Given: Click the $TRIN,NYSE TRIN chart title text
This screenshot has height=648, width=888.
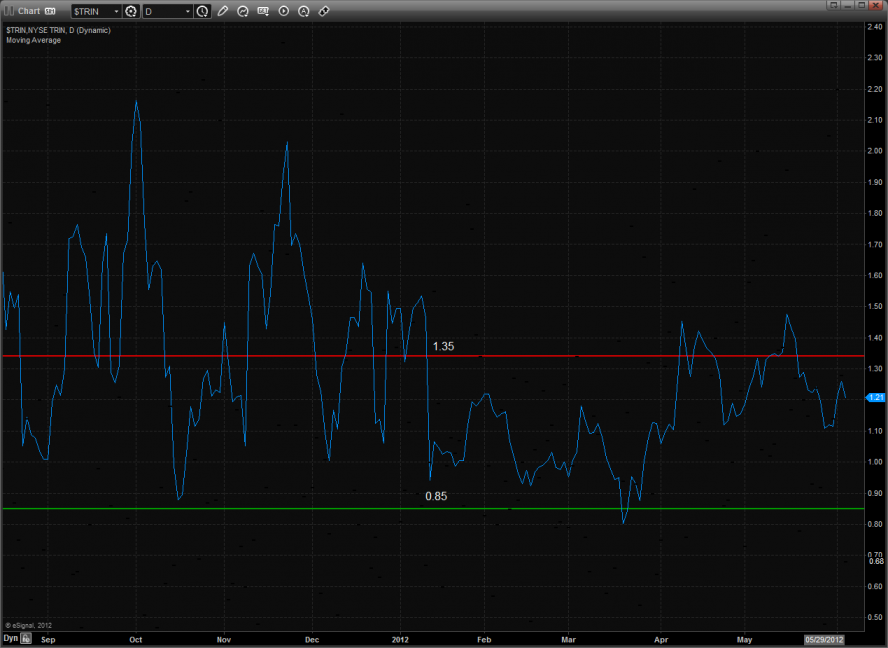Looking at the screenshot, I should point(58,30).
